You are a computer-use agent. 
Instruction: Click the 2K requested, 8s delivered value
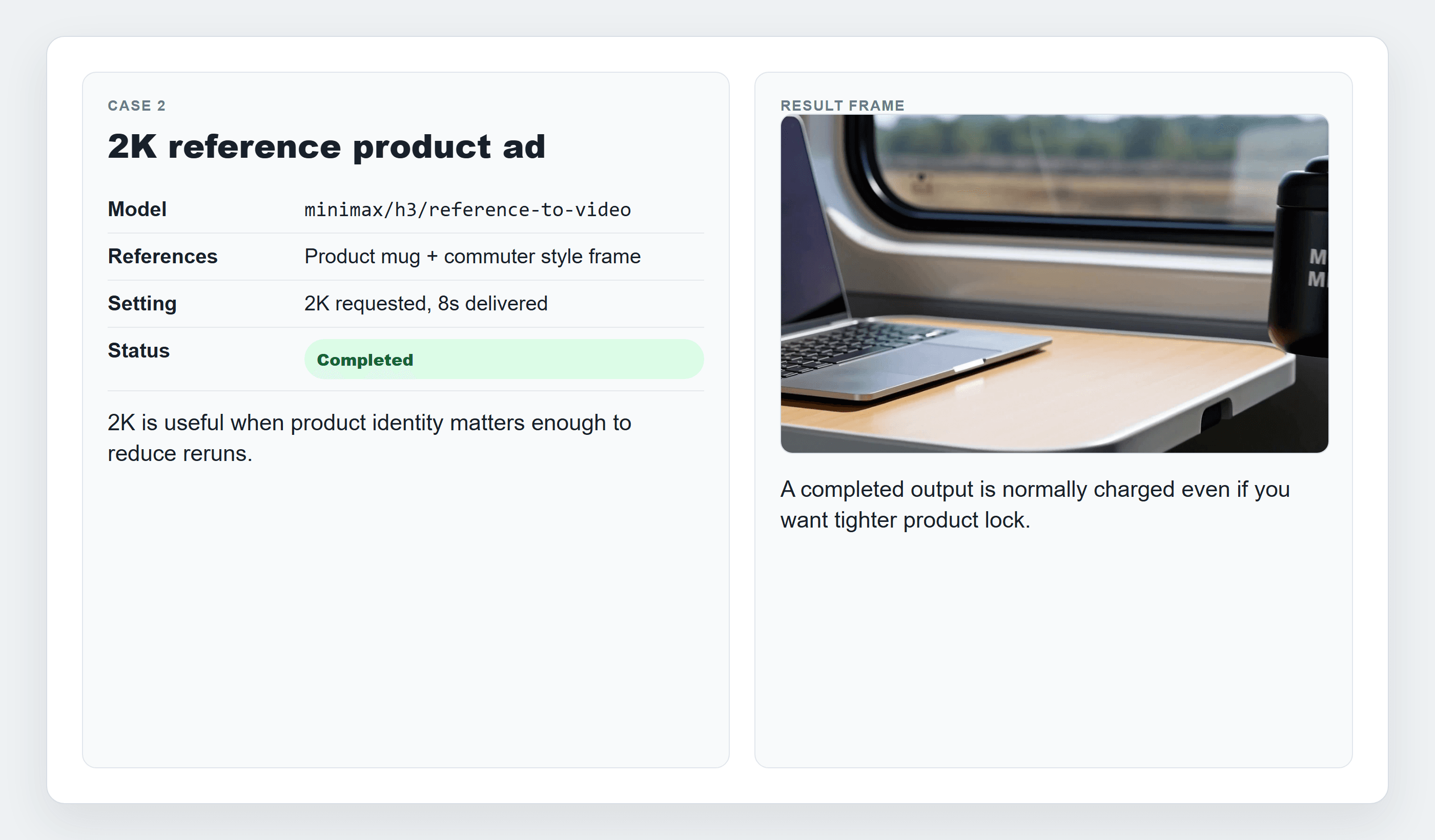pos(426,303)
